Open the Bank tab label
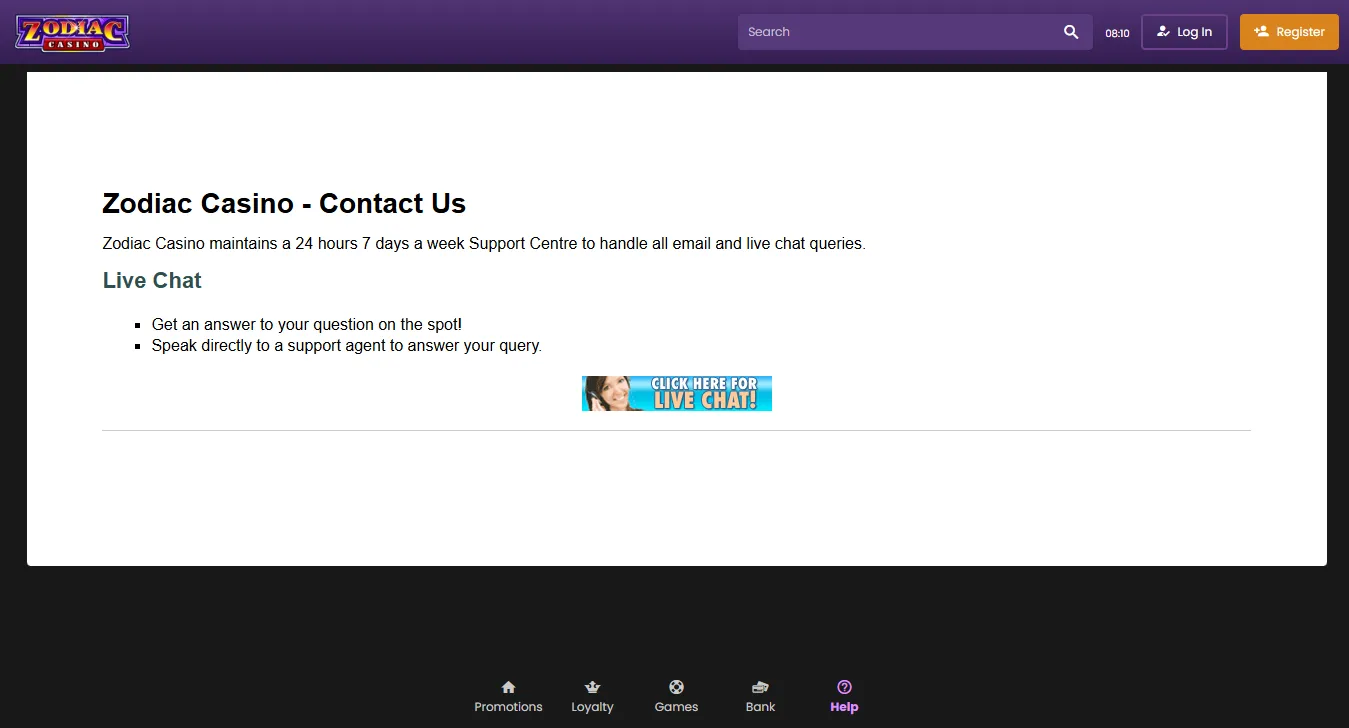The width and height of the screenshot is (1349, 728). pos(760,707)
